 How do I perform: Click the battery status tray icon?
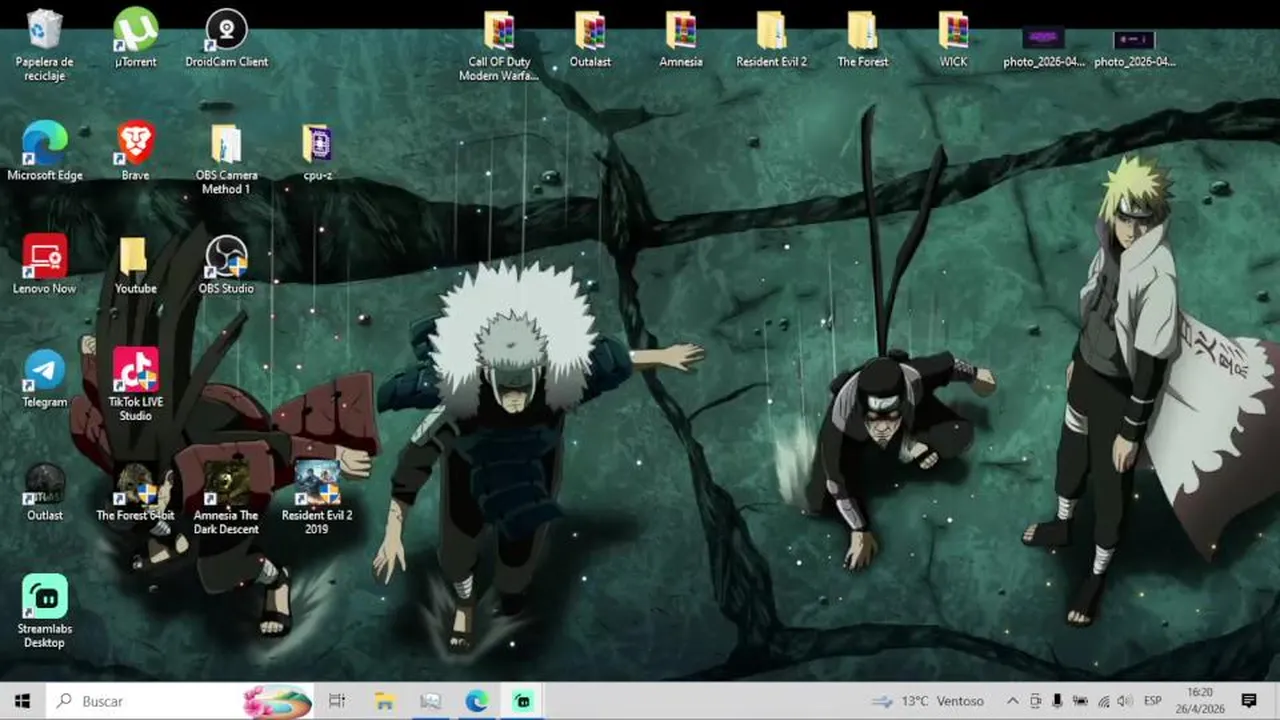coord(1080,701)
